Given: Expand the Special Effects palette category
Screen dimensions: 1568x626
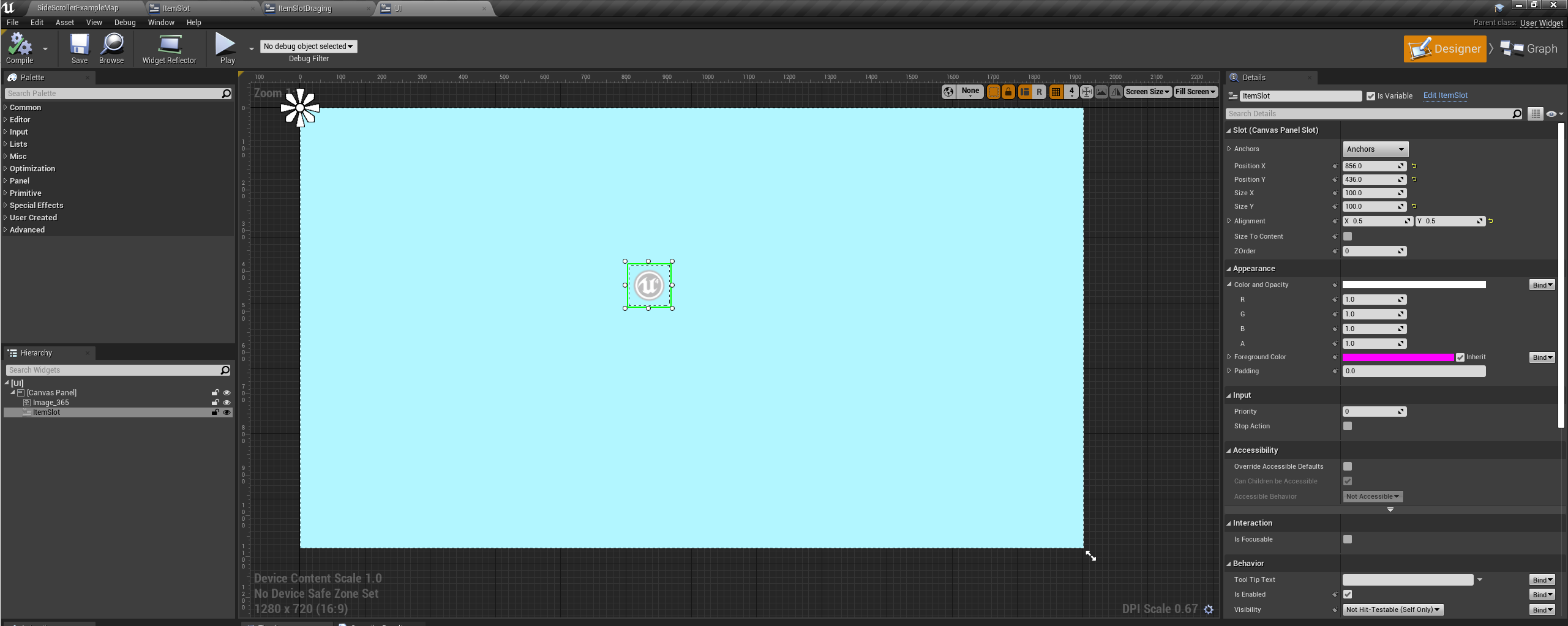Looking at the screenshot, I should coord(36,205).
